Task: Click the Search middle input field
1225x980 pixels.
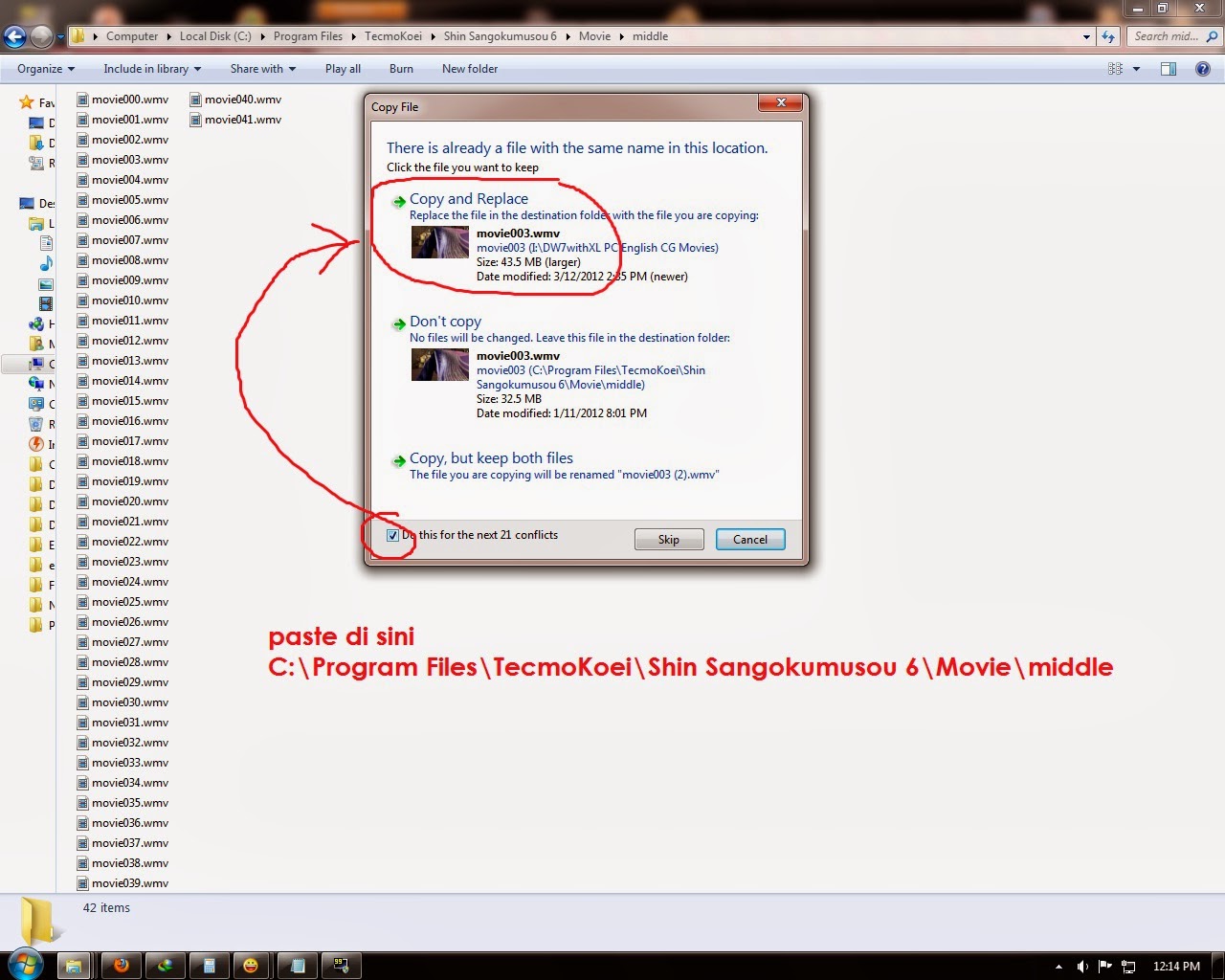Action: 1165,36
